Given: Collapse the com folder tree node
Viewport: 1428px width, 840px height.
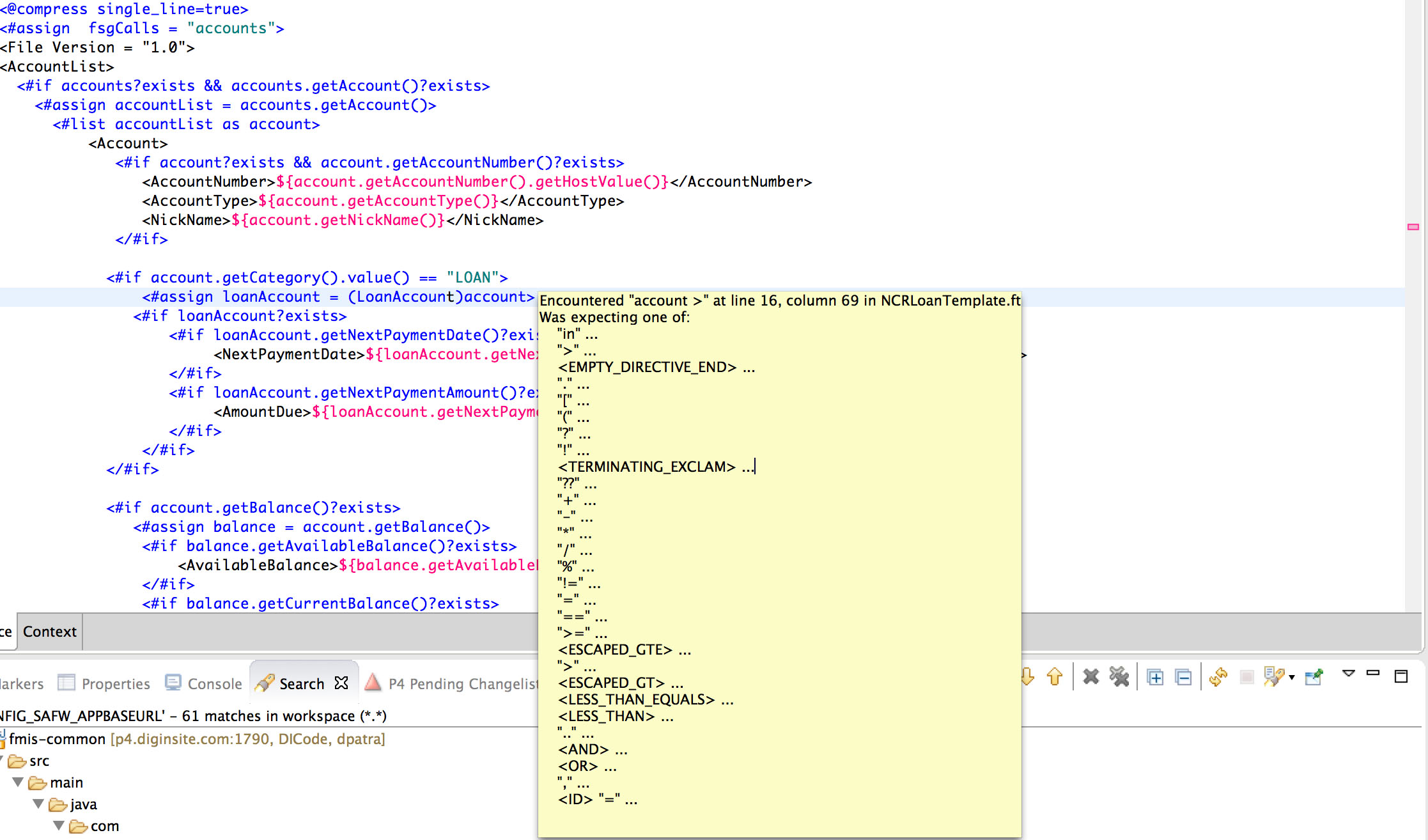Looking at the screenshot, I should coord(59,826).
